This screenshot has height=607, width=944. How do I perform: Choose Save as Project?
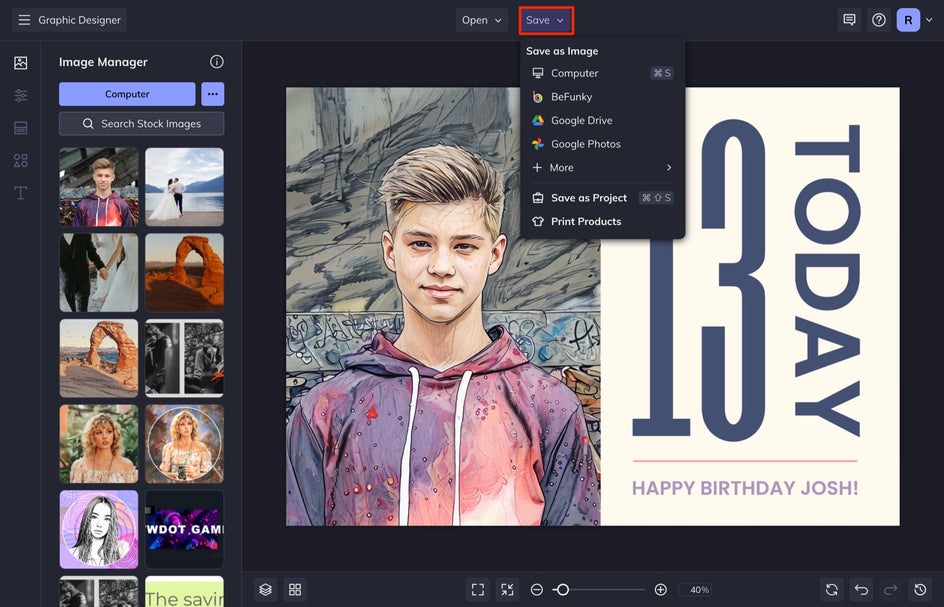pos(602,198)
